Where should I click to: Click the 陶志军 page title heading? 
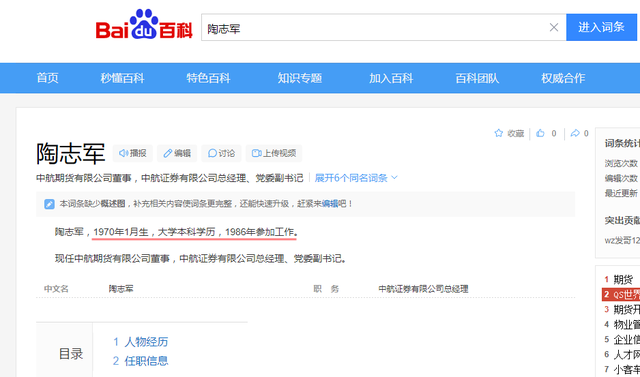pyautogui.click(x=71, y=153)
